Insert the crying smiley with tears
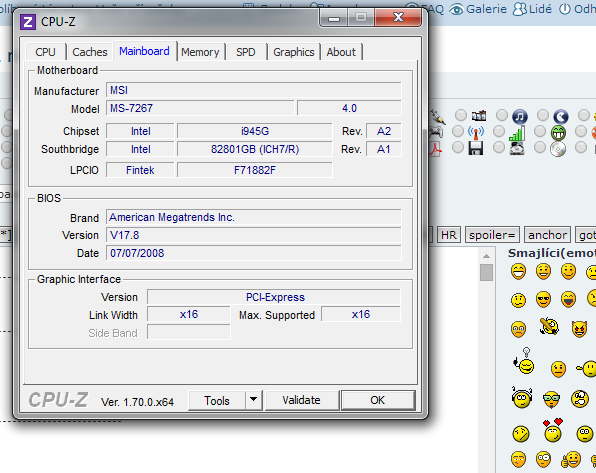The image size is (596, 473). tap(518, 329)
